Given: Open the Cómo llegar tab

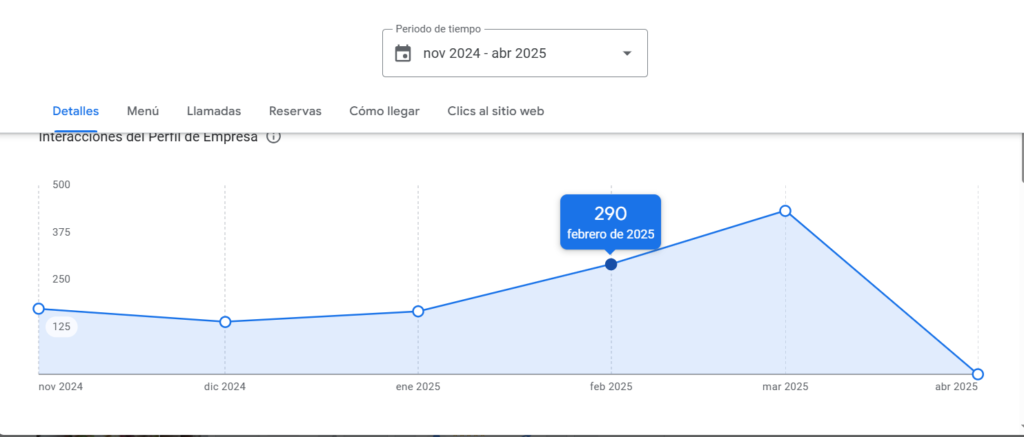Looking at the screenshot, I should [384, 111].
